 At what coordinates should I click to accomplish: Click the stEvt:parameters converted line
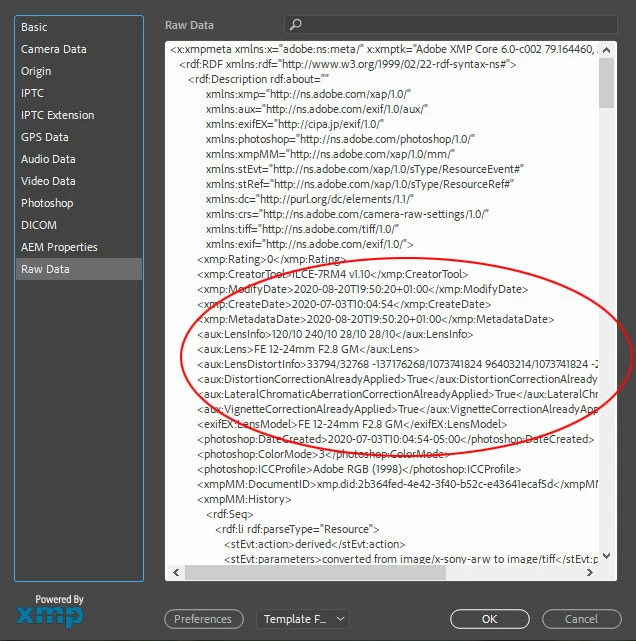[x=411, y=559]
